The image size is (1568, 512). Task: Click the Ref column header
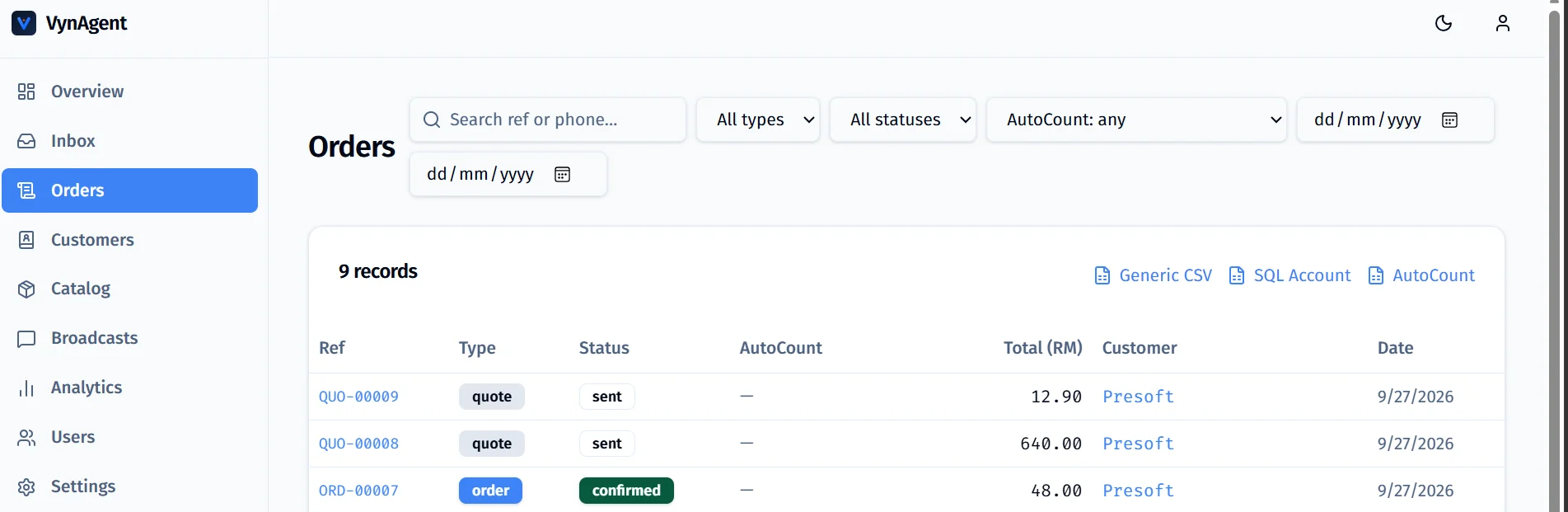(x=332, y=348)
